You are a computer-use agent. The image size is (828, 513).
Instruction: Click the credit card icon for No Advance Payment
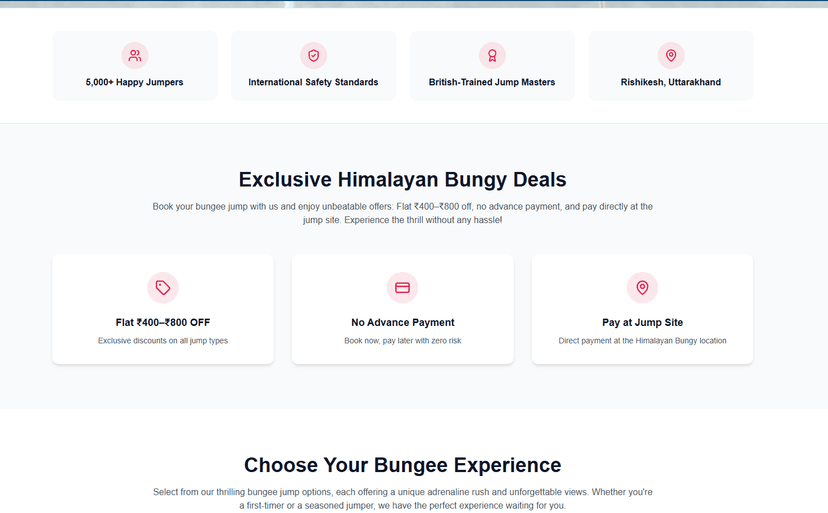pyautogui.click(x=402, y=288)
